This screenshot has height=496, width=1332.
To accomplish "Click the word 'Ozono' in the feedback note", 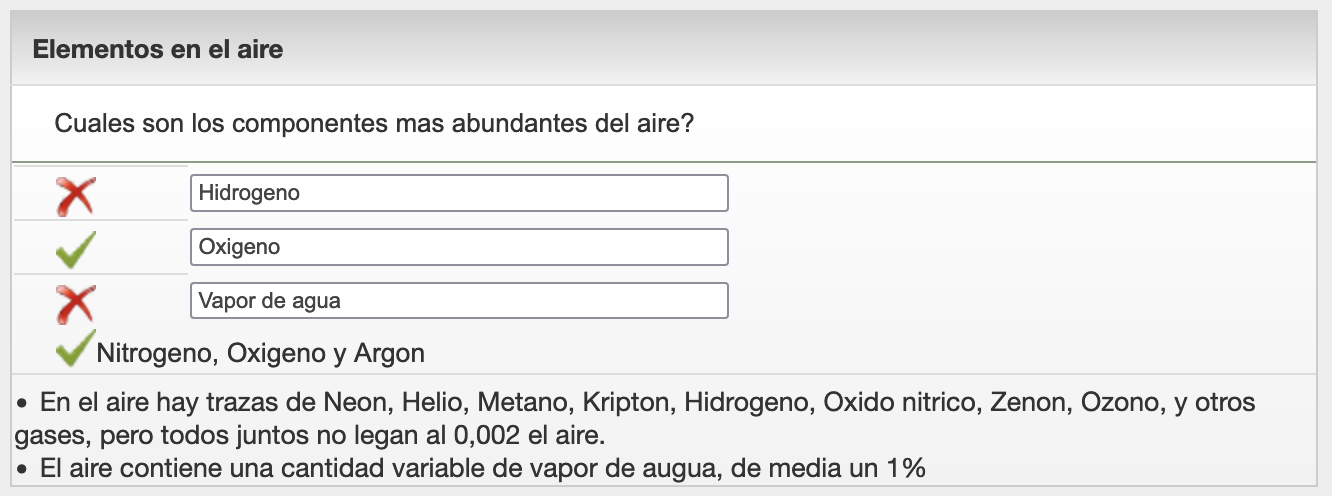I will tap(1107, 404).
